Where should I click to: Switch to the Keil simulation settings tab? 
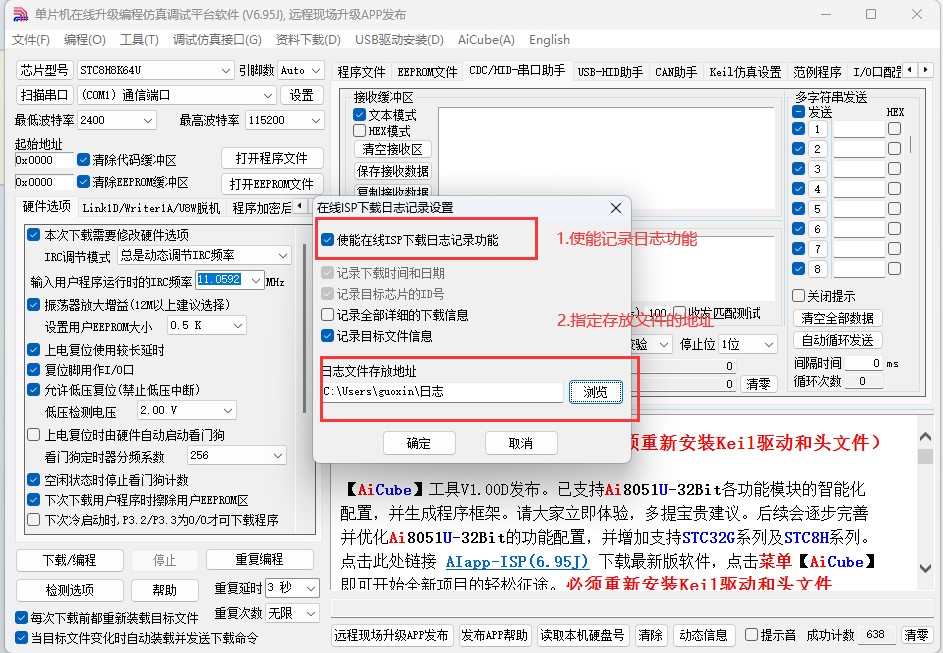coord(745,72)
